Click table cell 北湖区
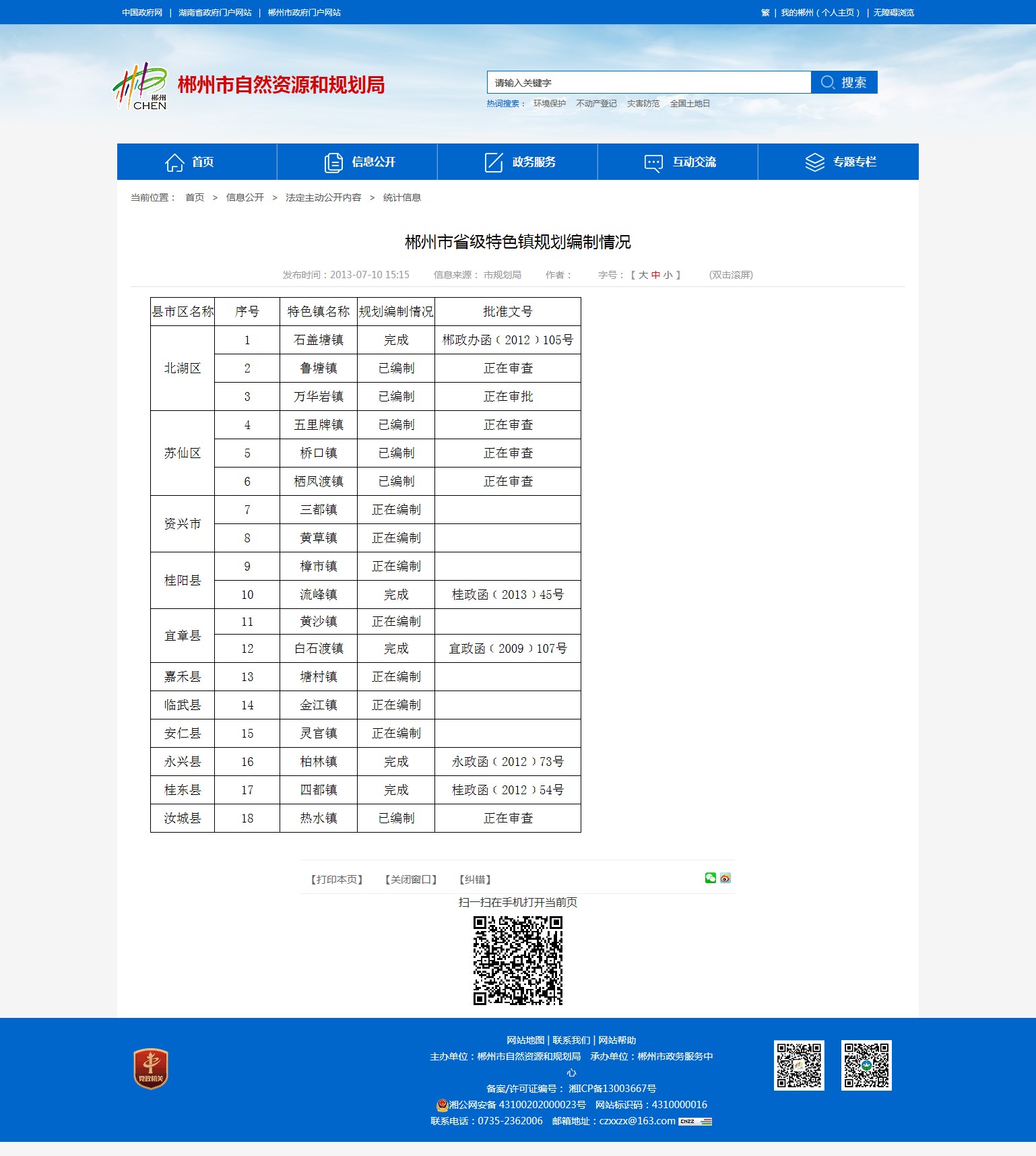The height and width of the screenshot is (1156, 1036). (183, 368)
